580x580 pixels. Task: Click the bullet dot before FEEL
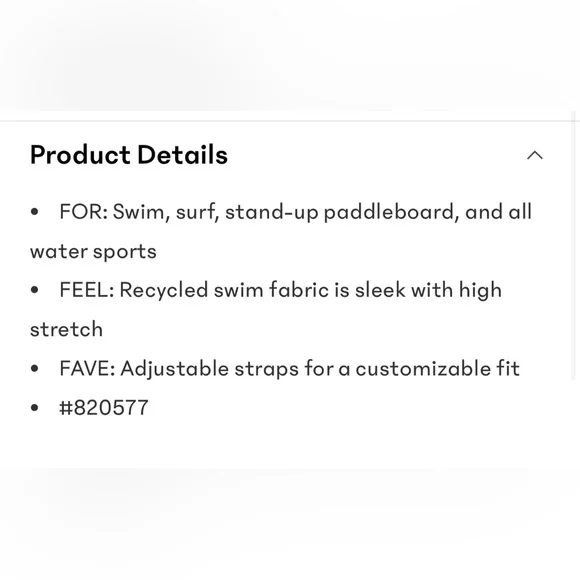[x=35, y=290]
